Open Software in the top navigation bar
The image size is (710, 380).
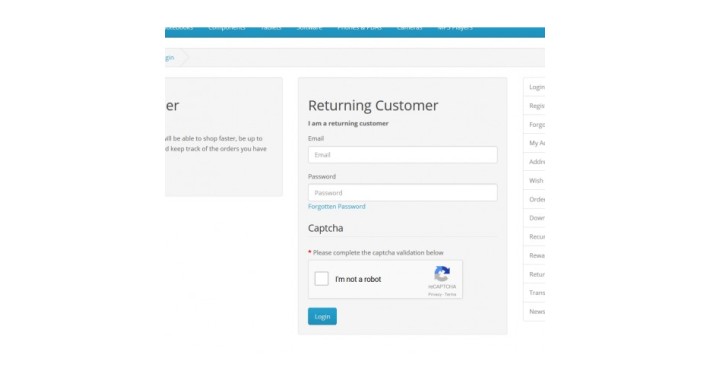309,28
